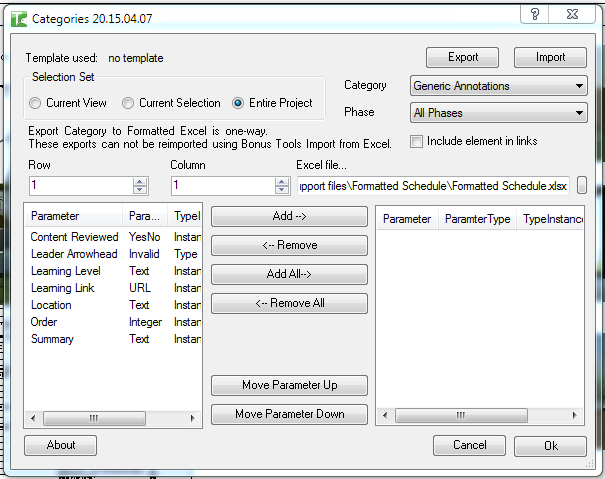This screenshot has width=605, height=479.
Task: Click right list scrollbar's left arrow
Action: point(385,415)
